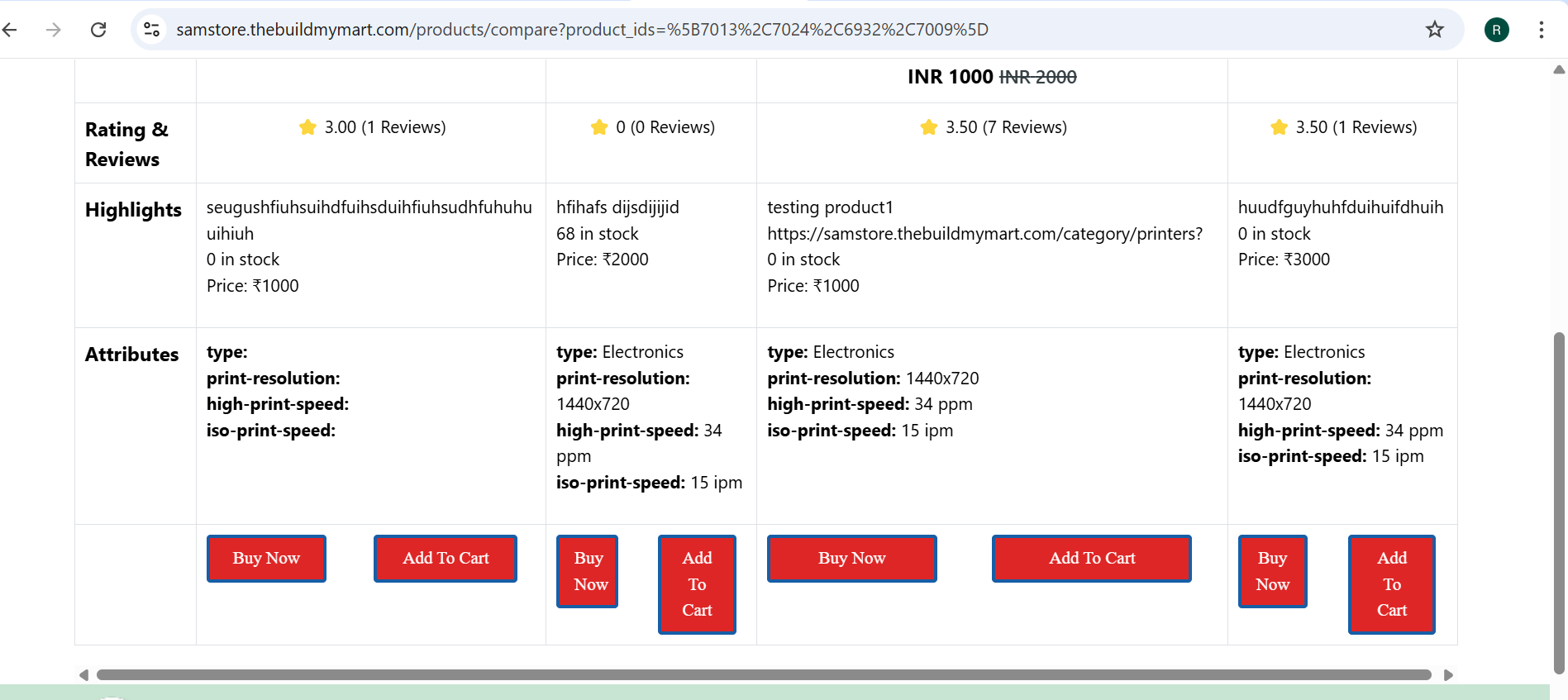Buy Now for testing product1
The height and width of the screenshot is (700, 1568).
tap(852, 559)
